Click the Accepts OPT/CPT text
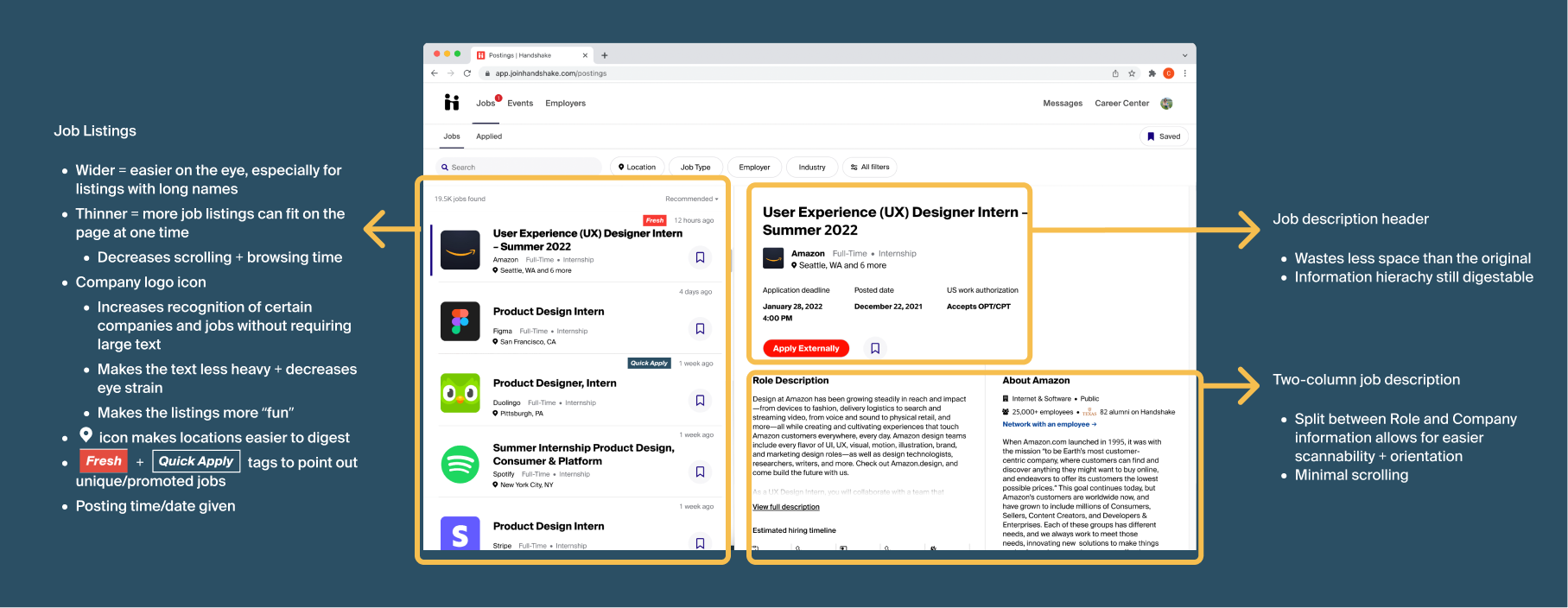 [978, 307]
